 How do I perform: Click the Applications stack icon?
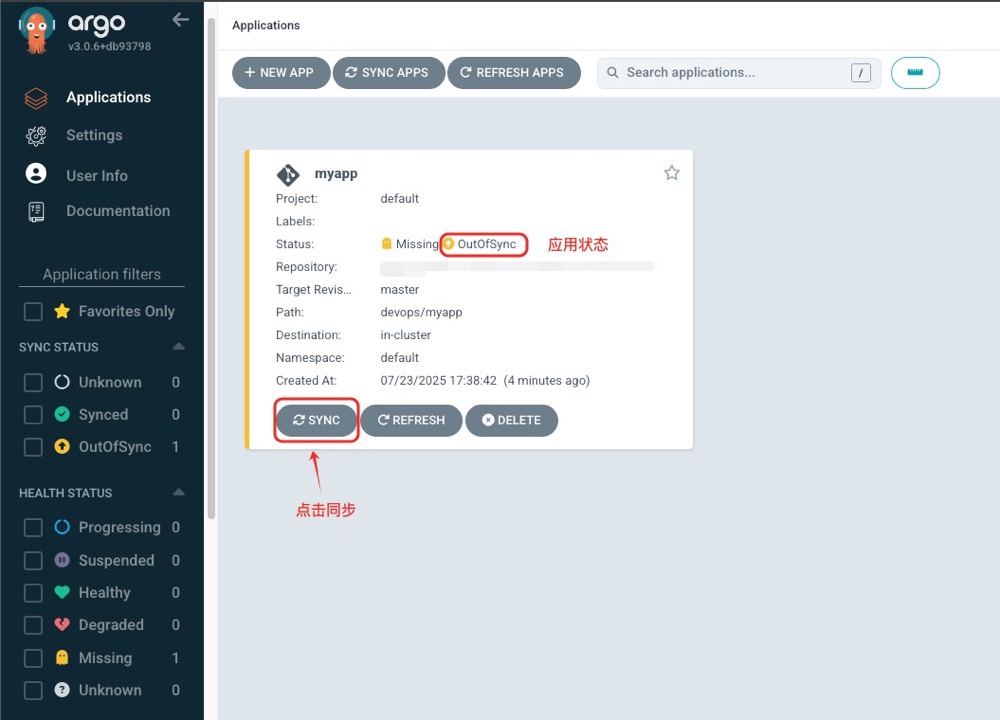pos(36,98)
